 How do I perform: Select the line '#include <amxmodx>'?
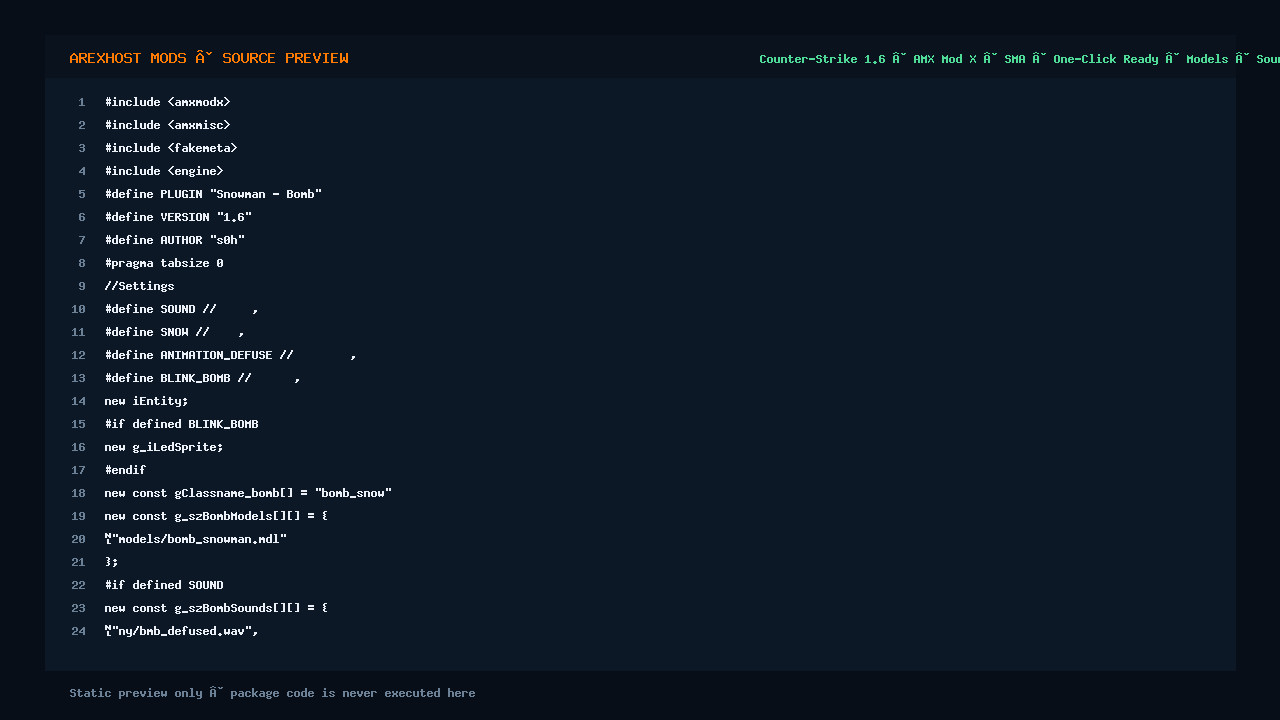point(167,102)
